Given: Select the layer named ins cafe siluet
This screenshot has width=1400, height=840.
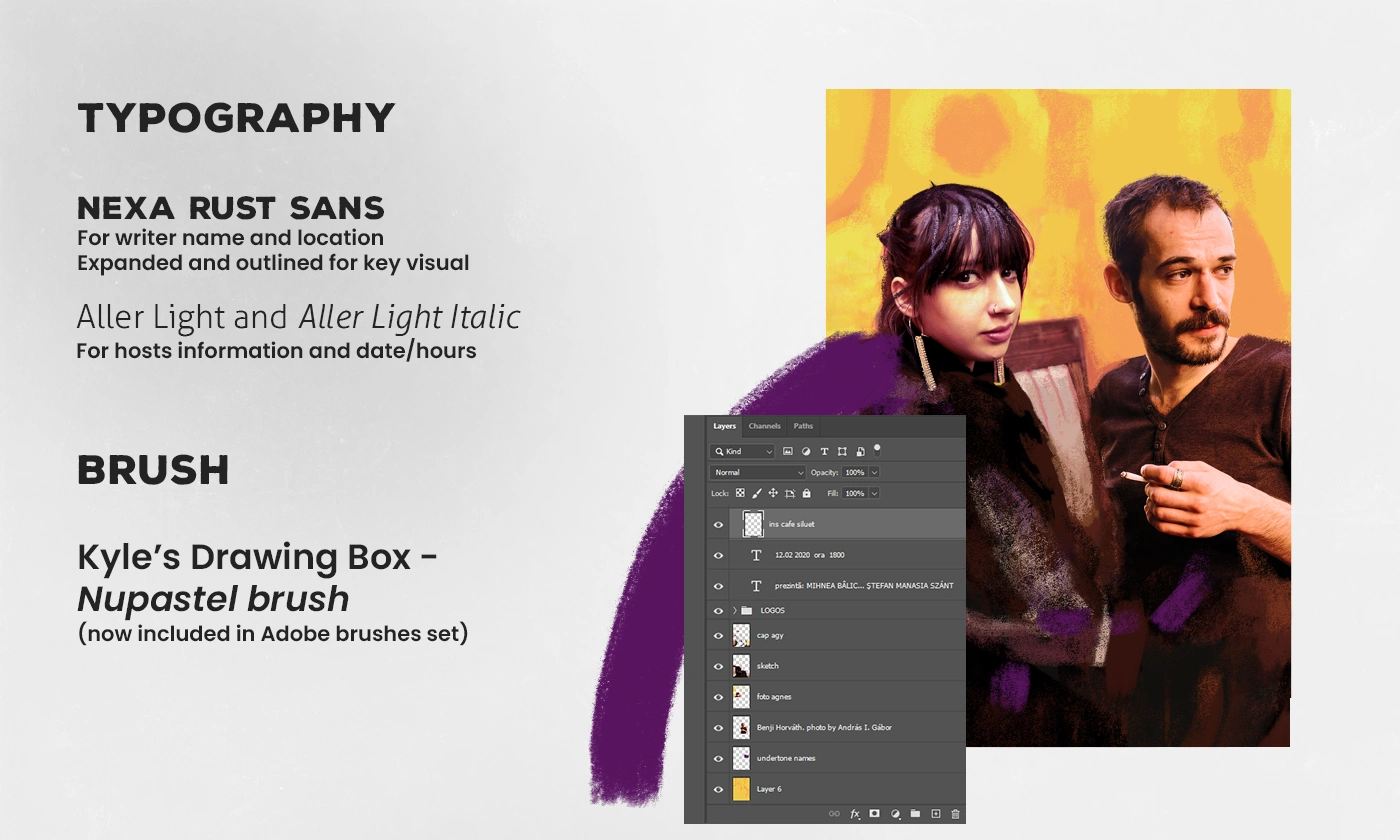Looking at the screenshot, I should click(x=792, y=524).
